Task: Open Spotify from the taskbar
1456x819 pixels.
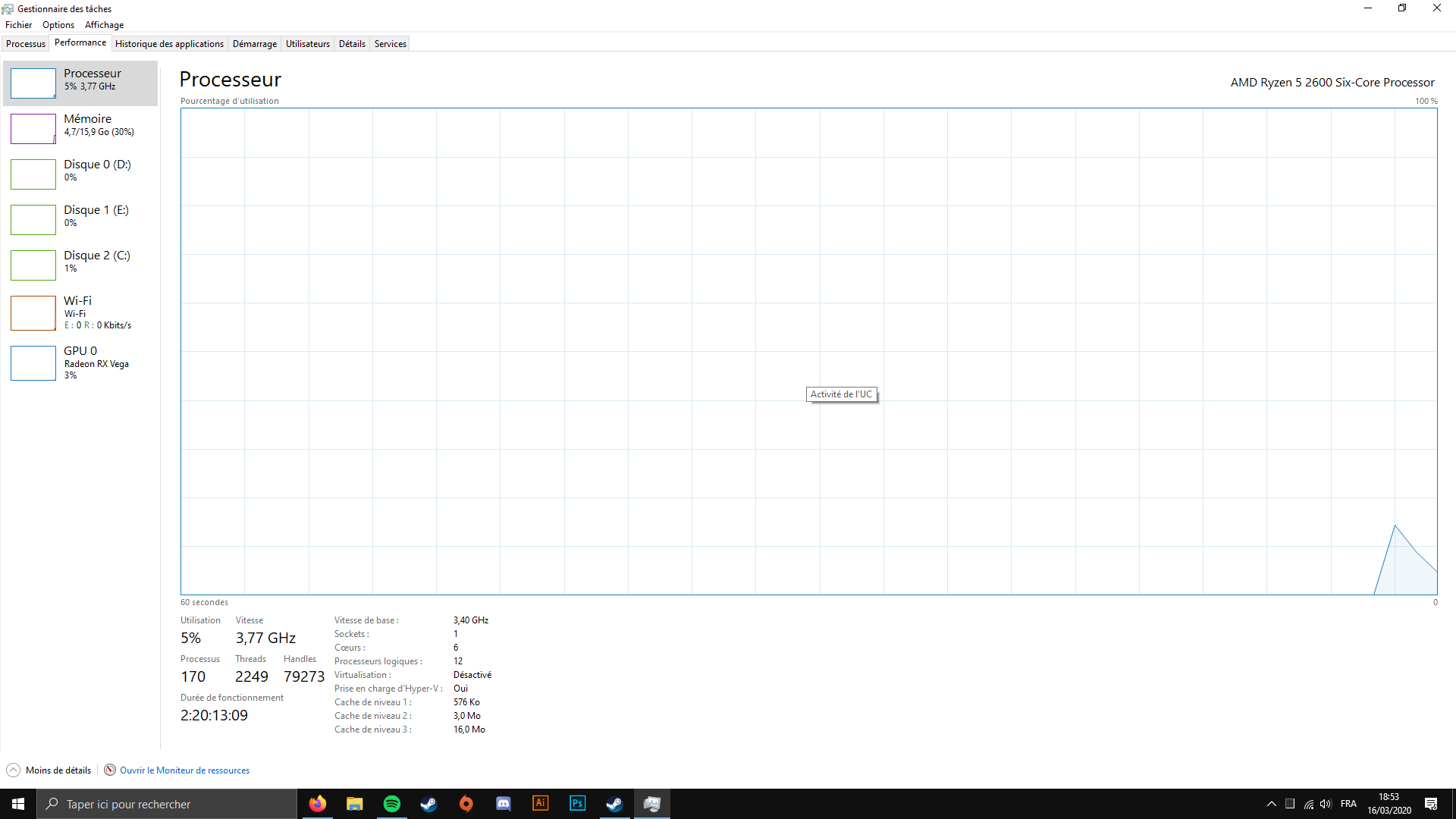Action: pyautogui.click(x=392, y=804)
